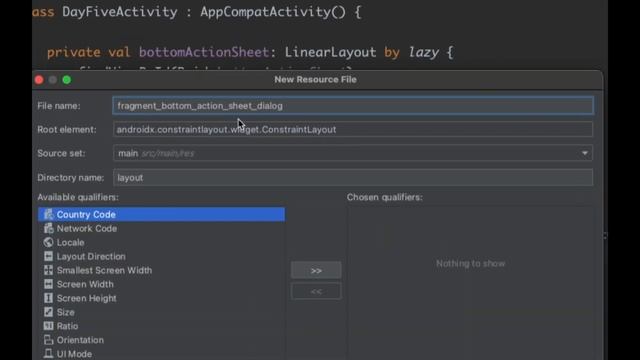Click DayFiveActivity in the code editor

pos(120,12)
